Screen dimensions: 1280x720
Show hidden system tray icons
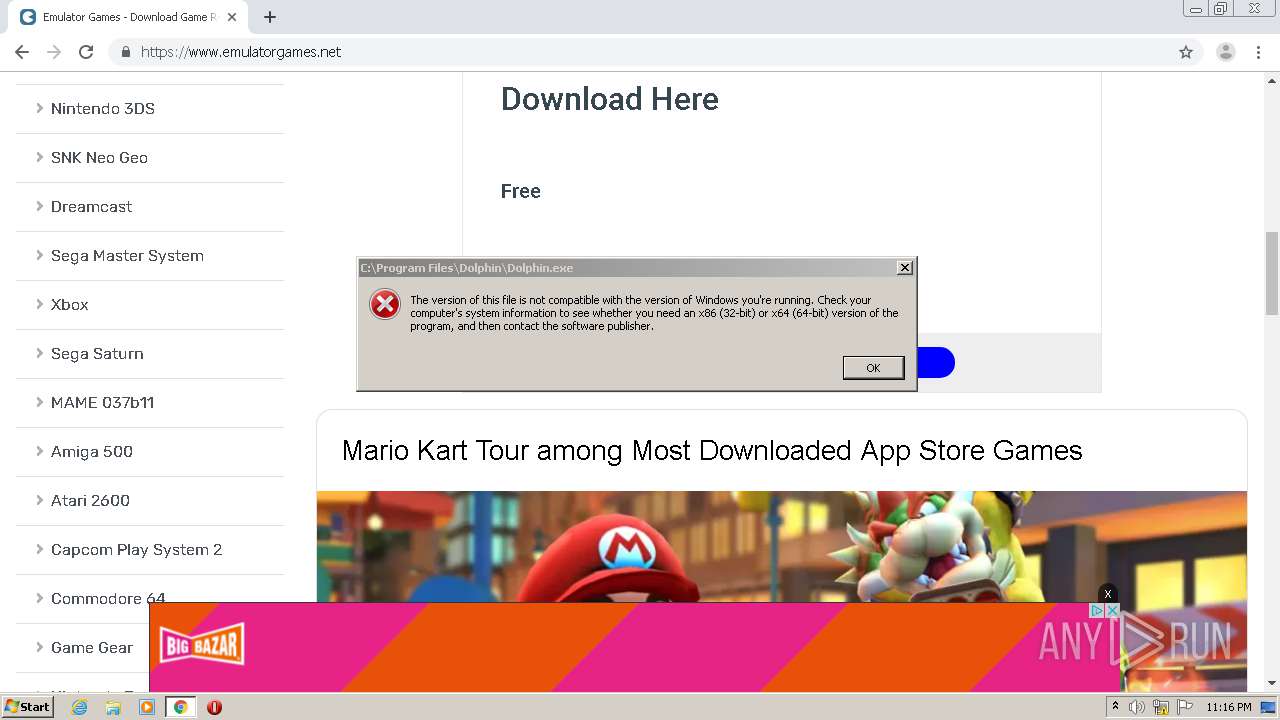pyautogui.click(x=1115, y=707)
